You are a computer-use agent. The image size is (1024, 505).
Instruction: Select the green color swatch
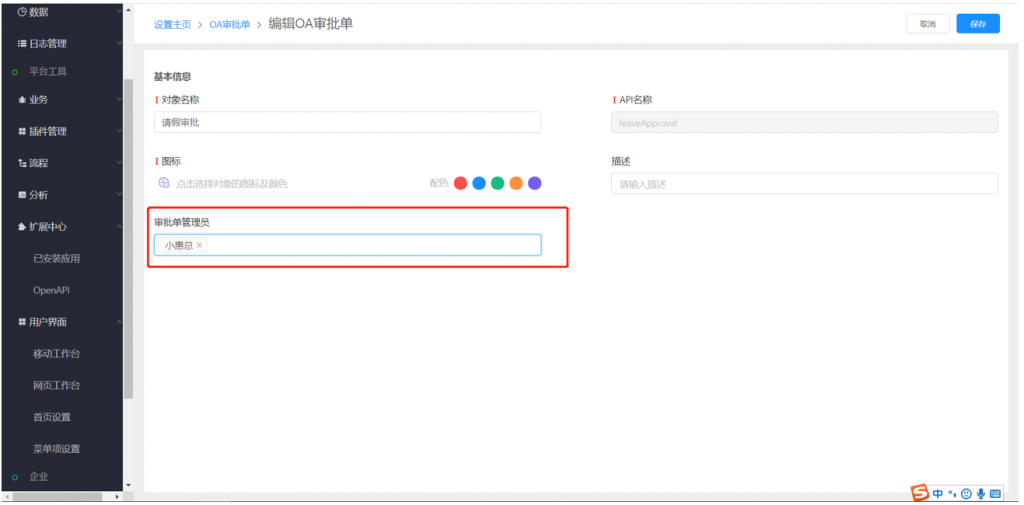click(498, 183)
